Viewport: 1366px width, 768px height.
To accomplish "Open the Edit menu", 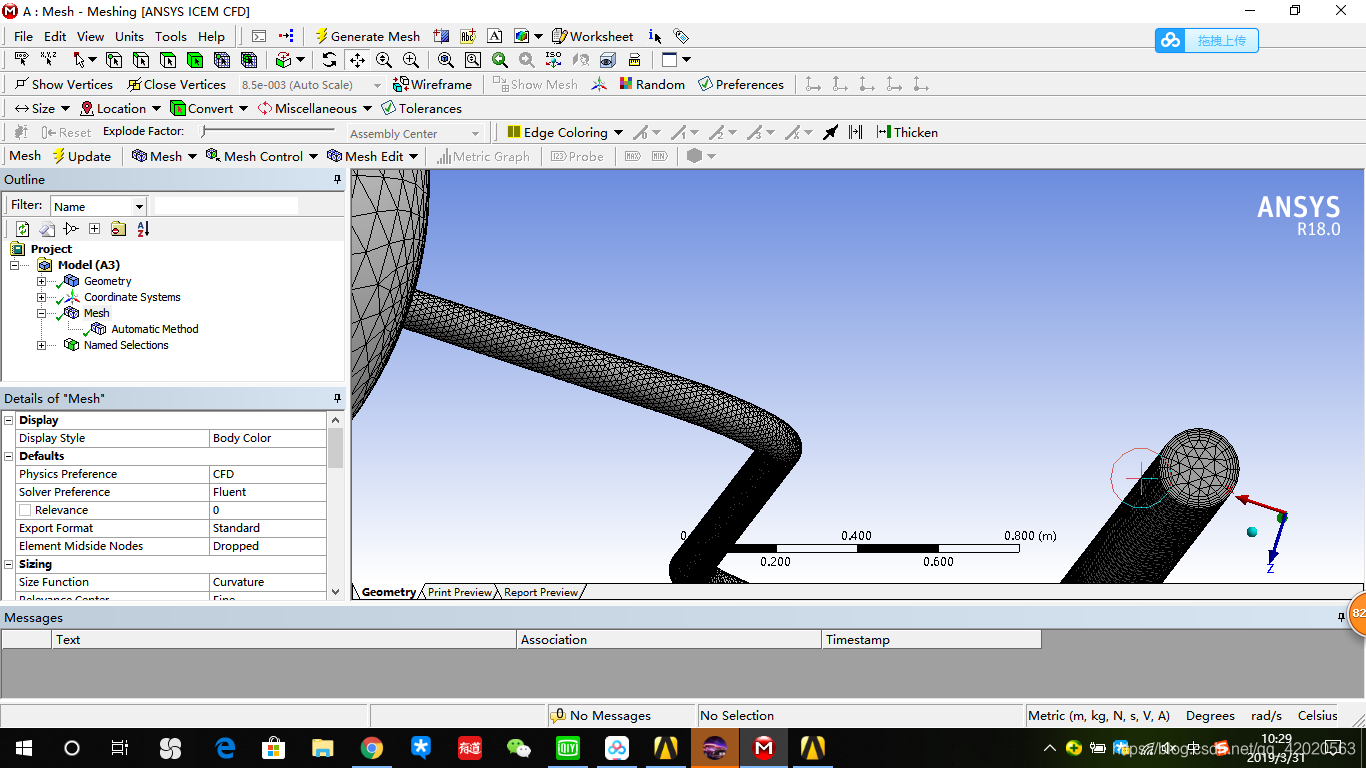I will coord(55,36).
